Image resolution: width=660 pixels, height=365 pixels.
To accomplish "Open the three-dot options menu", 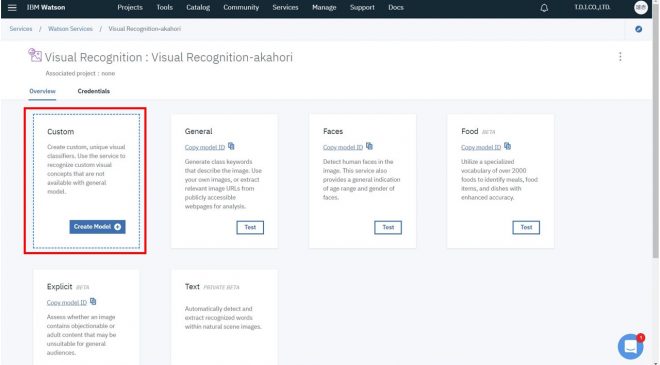I will (x=620, y=57).
